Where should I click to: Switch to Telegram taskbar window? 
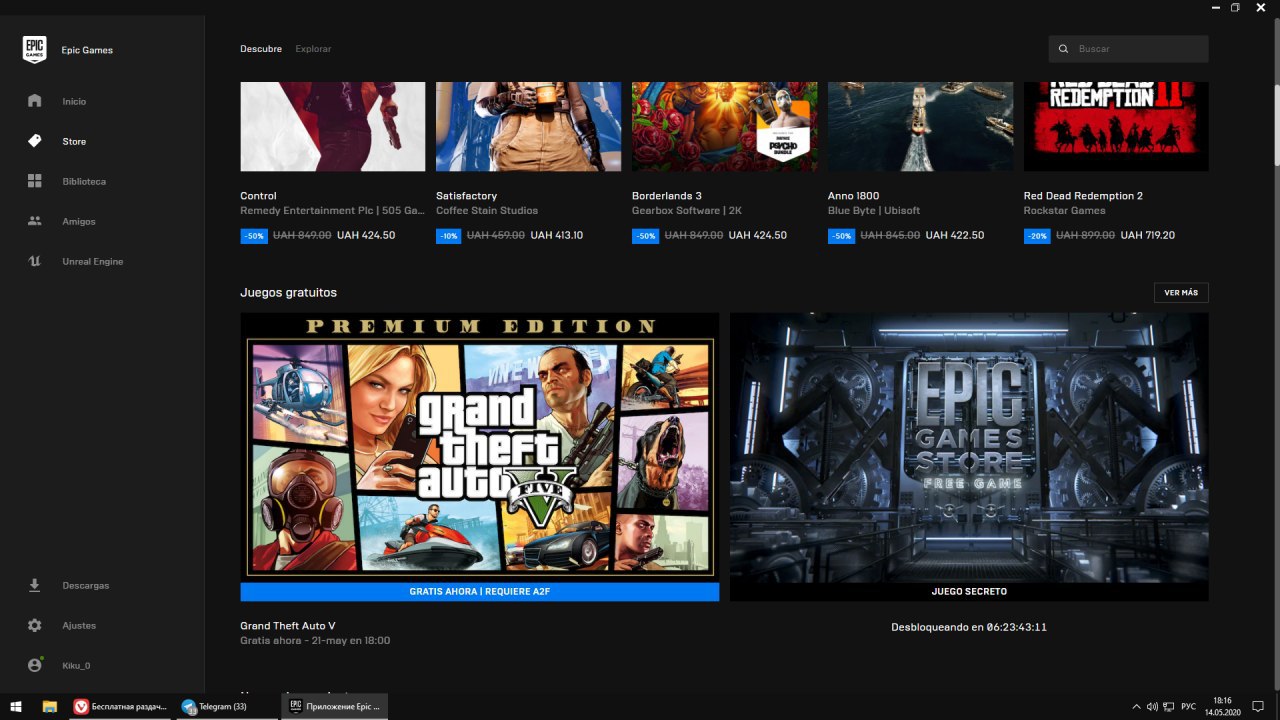(x=227, y=706)
